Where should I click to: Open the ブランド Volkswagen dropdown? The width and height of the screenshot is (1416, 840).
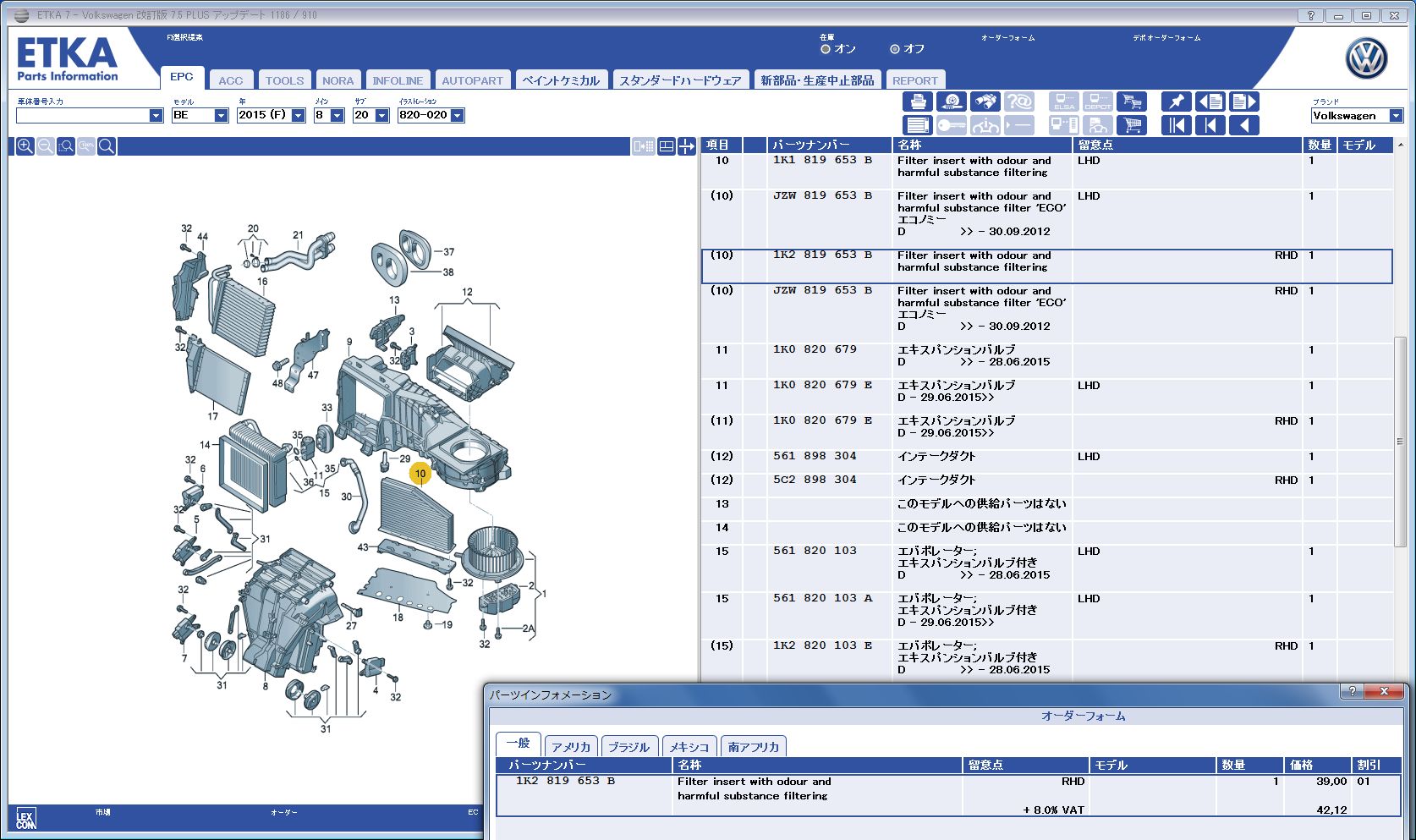(1396, 116)
